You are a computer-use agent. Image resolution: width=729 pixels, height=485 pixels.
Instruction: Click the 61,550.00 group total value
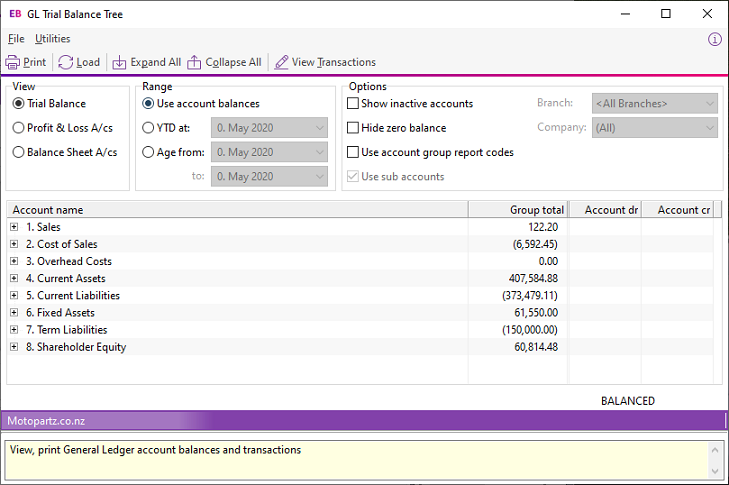click(x=536, y=312)
